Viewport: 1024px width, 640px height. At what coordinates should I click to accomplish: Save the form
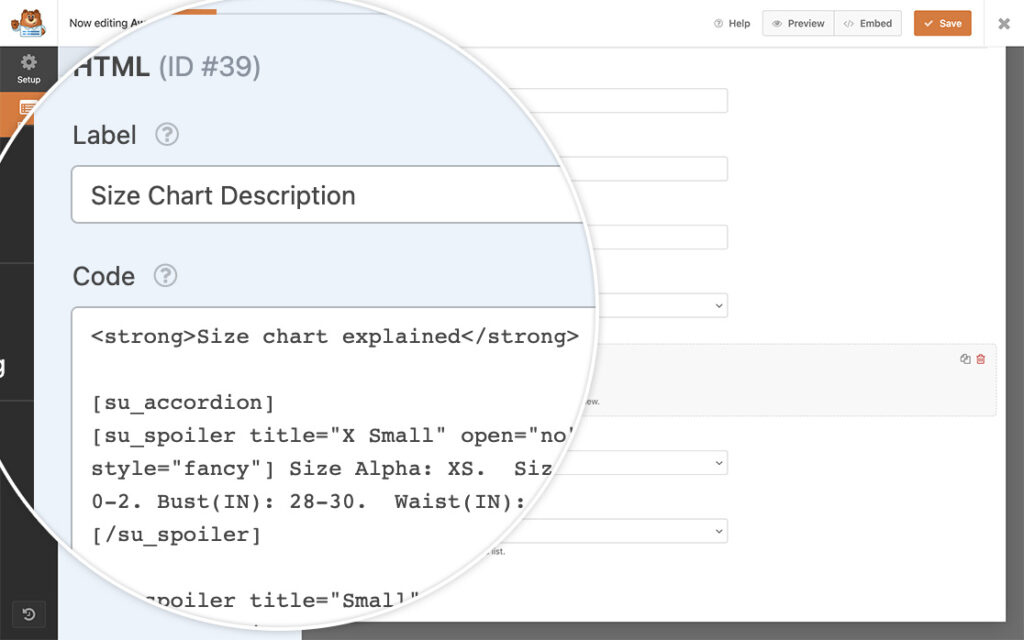point(942,23)
